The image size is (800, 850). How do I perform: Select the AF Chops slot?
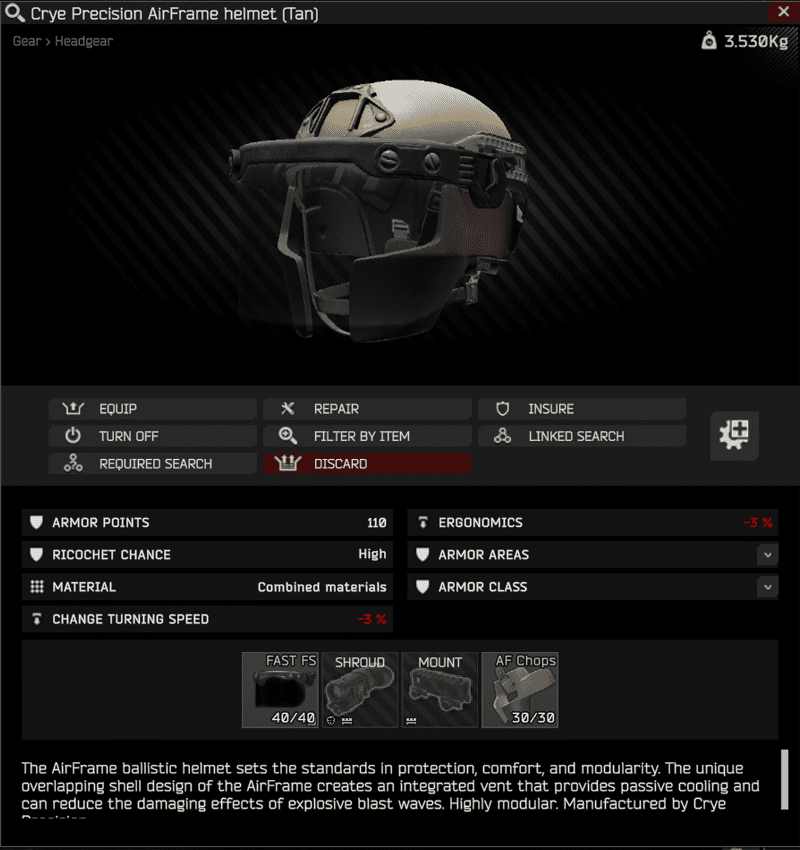pyautogui.click(x=520, y=690)
